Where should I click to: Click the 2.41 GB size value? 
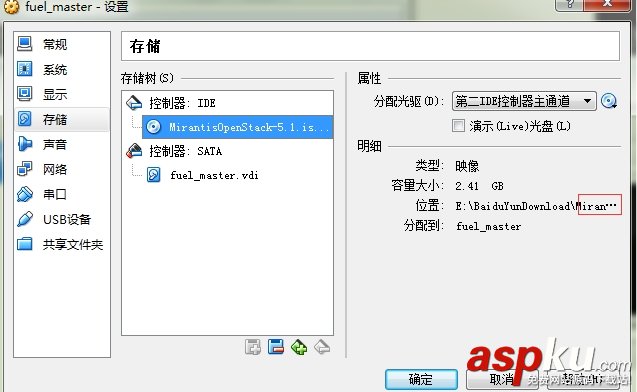(479, 186)
